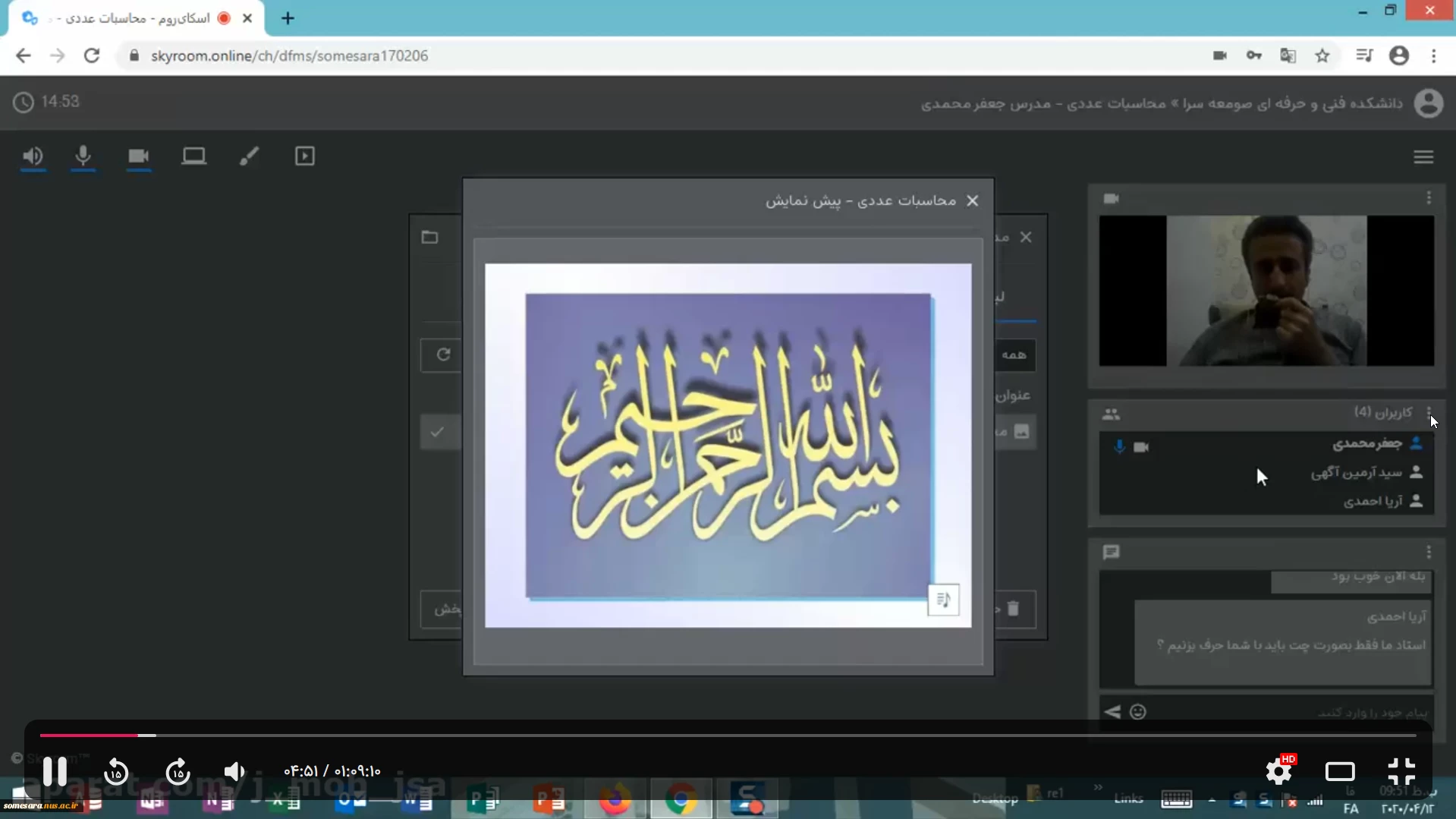Start screen sharing with the monitor icon
Viewport: 1456px width, 819px height.
[193, 156]
